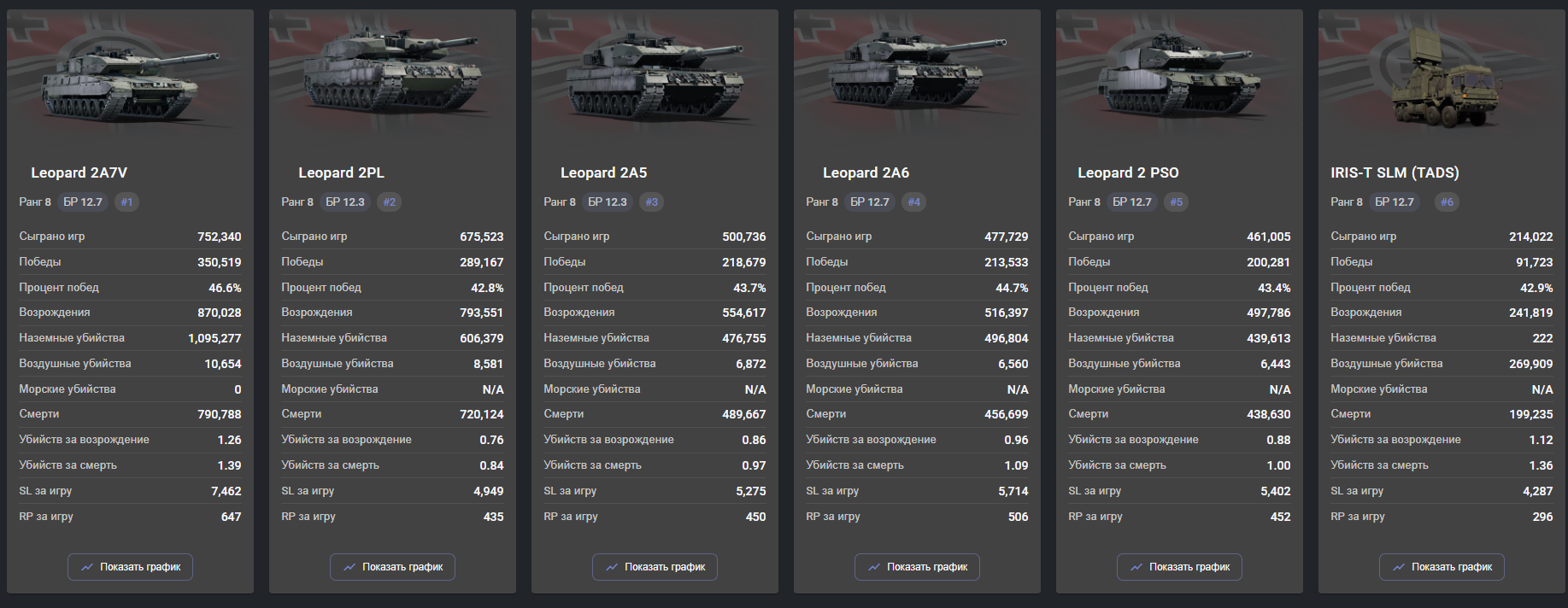Show graph for Leopard 2PL
This screenshot has width=1568, height=608.
(x=392, y=567)
